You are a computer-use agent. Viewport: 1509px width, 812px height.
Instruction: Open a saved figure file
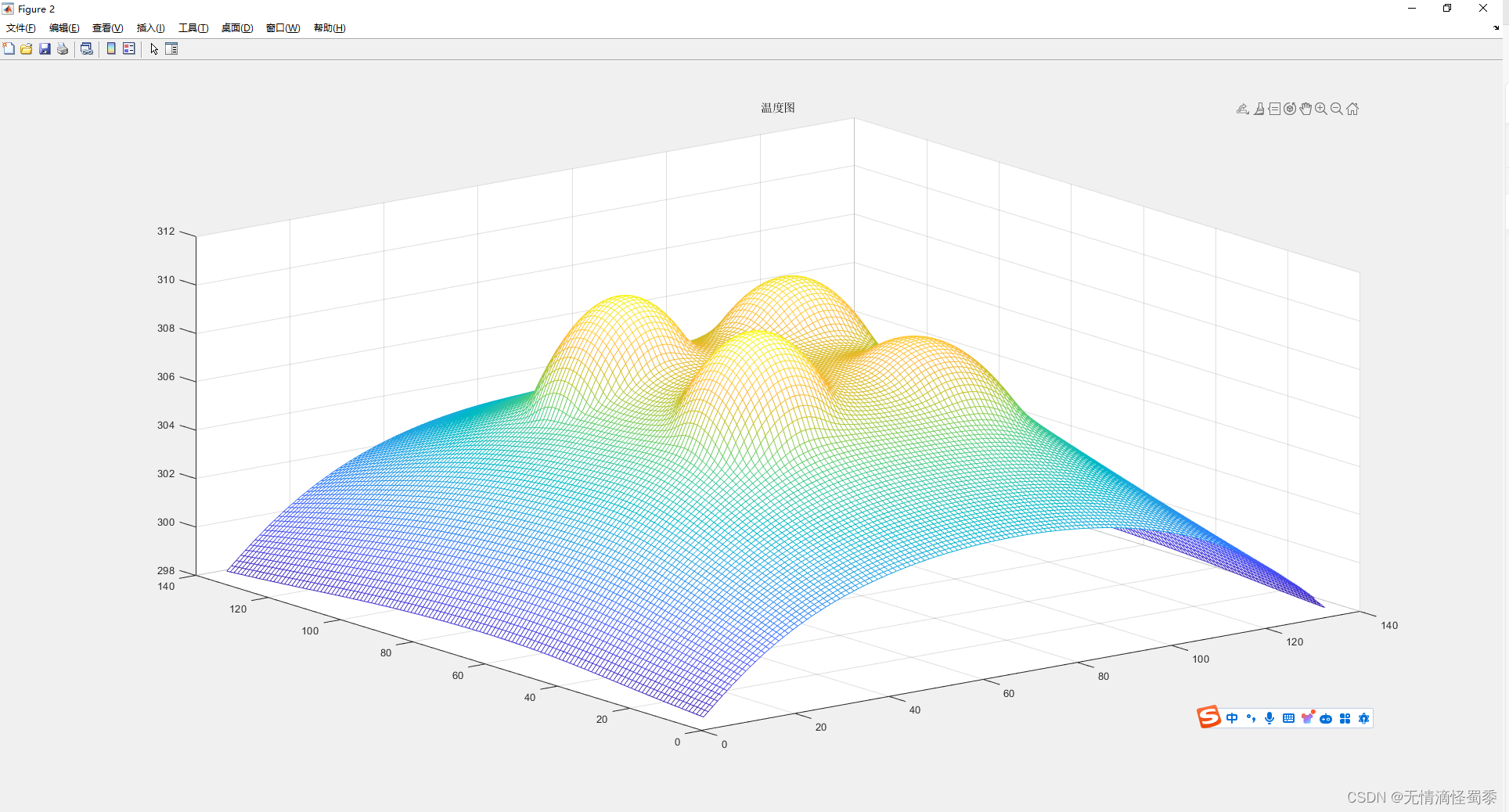pyautogui.click(x=26, y=49)
